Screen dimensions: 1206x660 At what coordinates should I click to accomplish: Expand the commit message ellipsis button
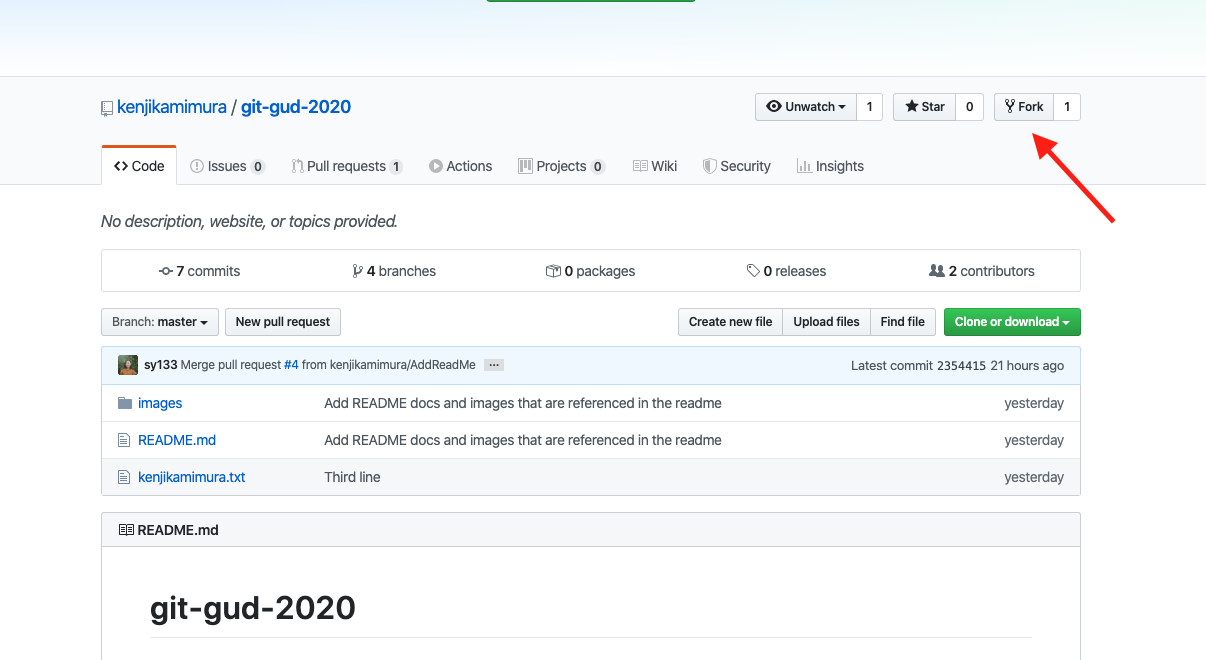493,365
